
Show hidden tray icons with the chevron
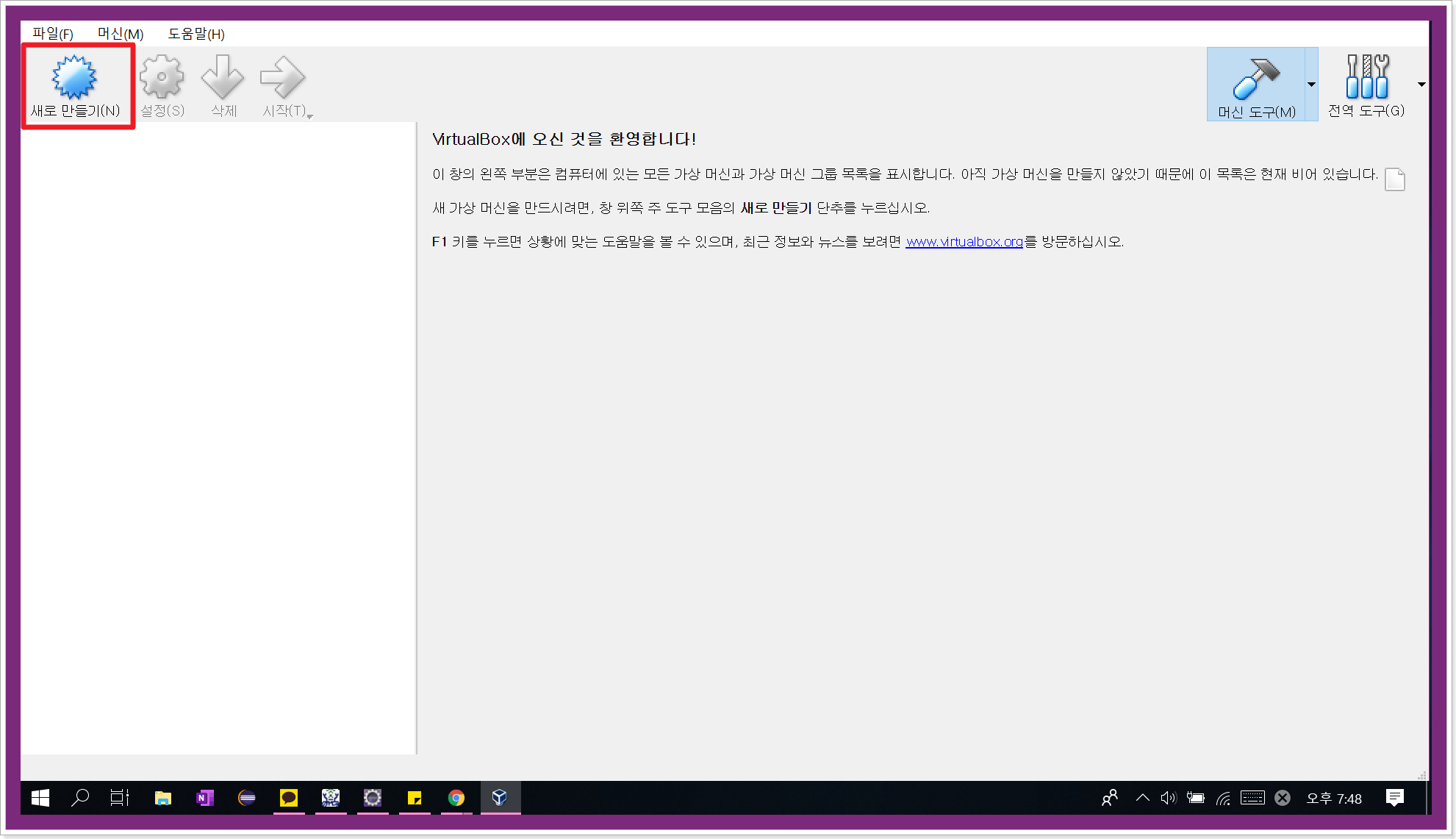click(1143, 798)
